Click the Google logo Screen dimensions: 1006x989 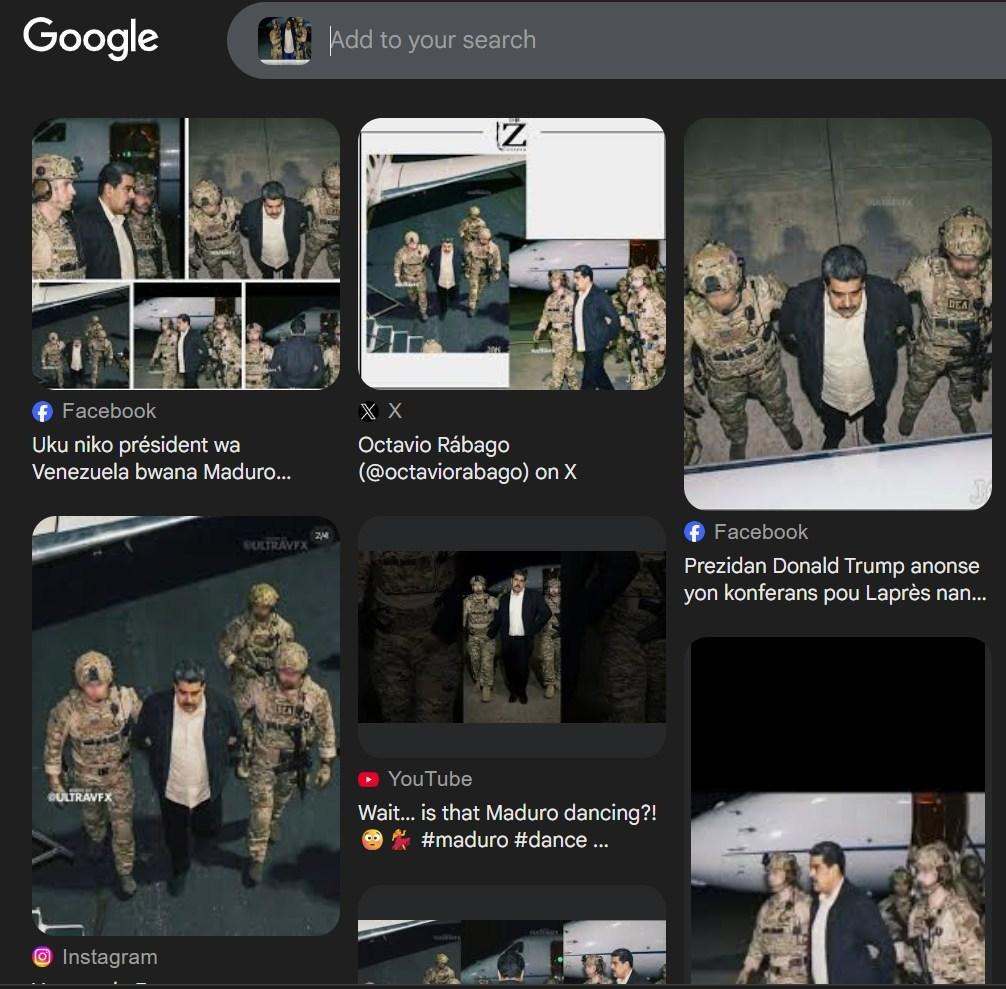(91, 39)
